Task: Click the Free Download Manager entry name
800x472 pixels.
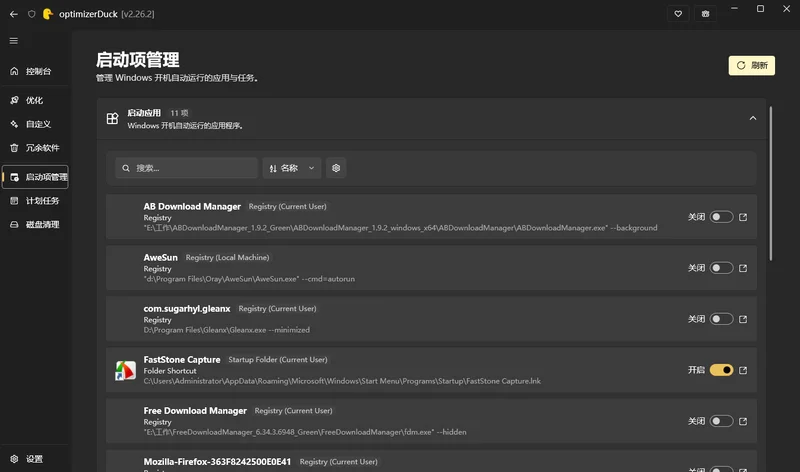Action: pyautogui.click(x=195, y=410)
